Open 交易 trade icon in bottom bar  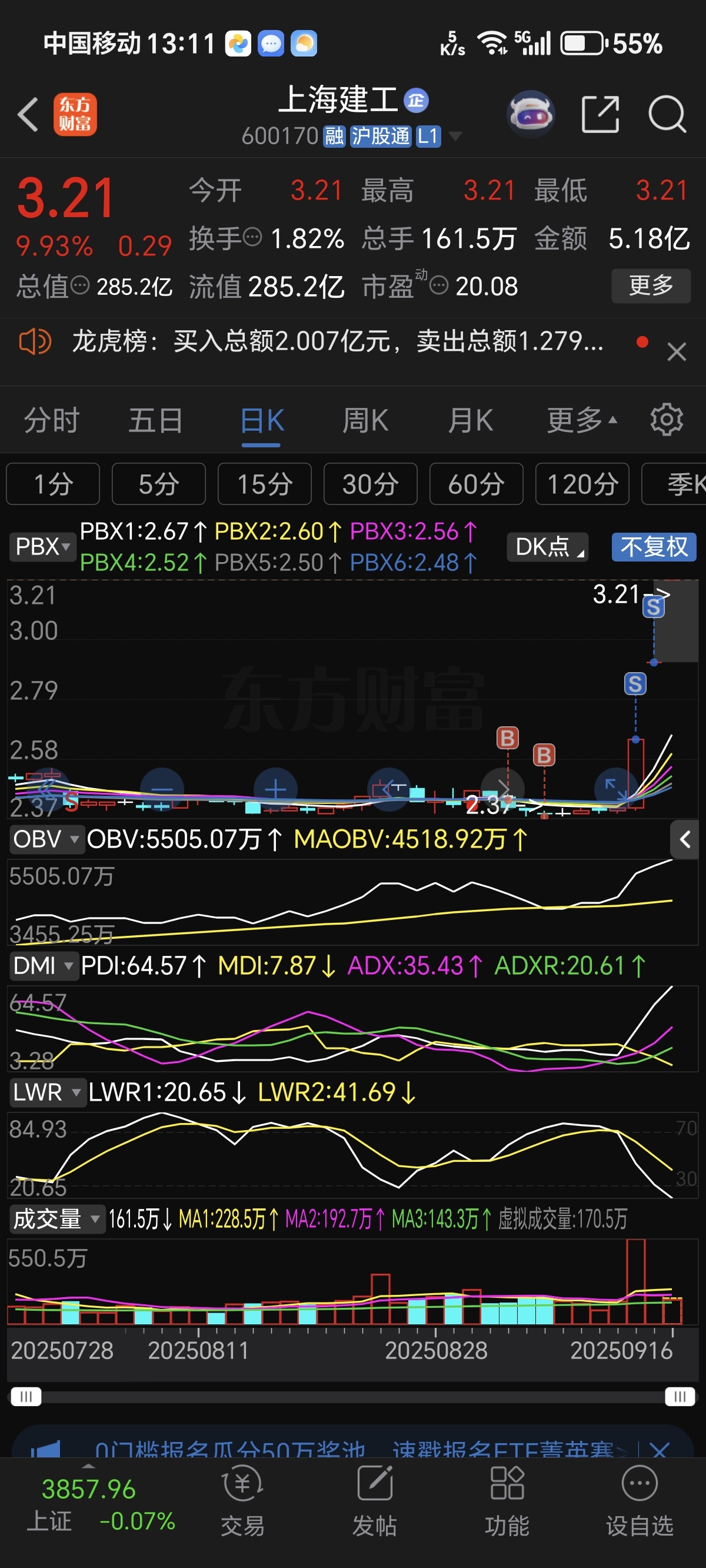click(242, 1502)
